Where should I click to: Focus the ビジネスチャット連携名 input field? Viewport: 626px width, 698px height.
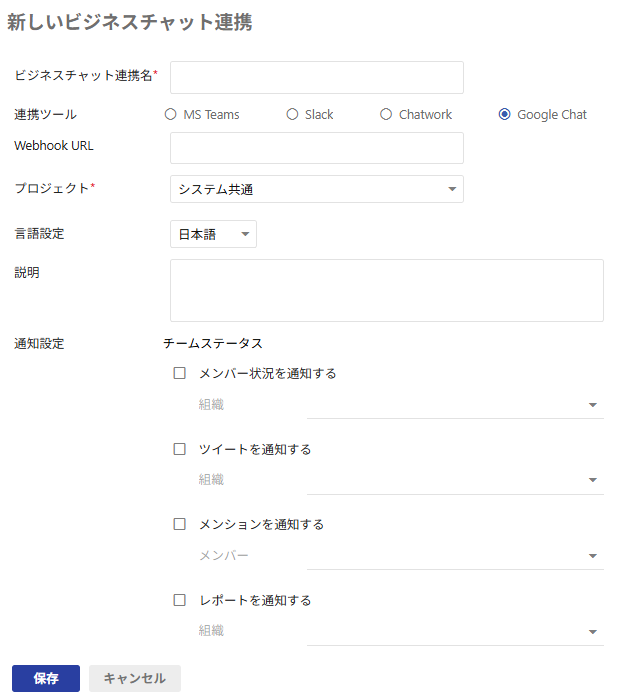coord(317,77)
